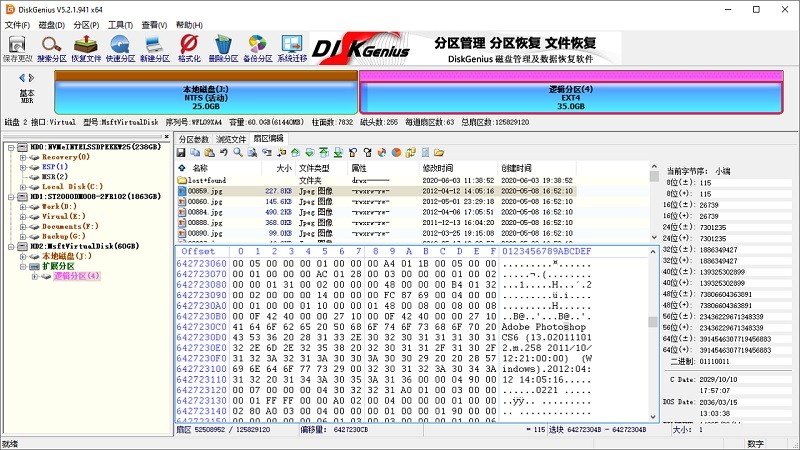Click the 删除分区 delete partition icon
Image resolution: width=800 pixels, height=450 pixels.
click(223, 48)
